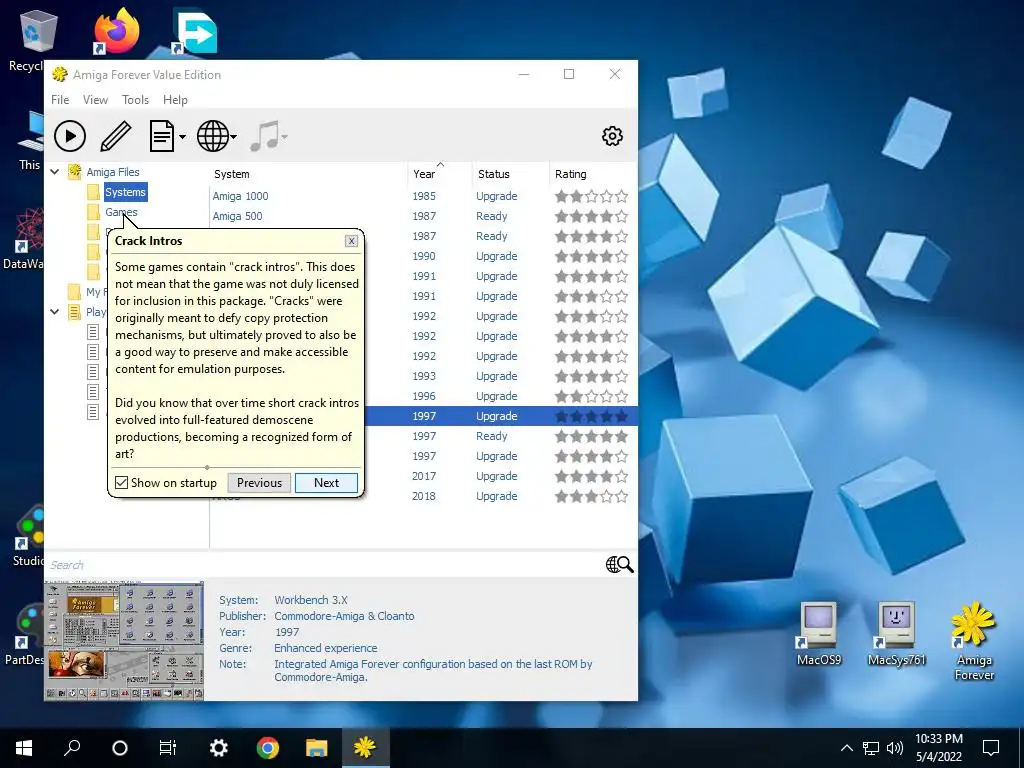Select the Games folder in tree
1024x768 pixels.
(121, 212)
